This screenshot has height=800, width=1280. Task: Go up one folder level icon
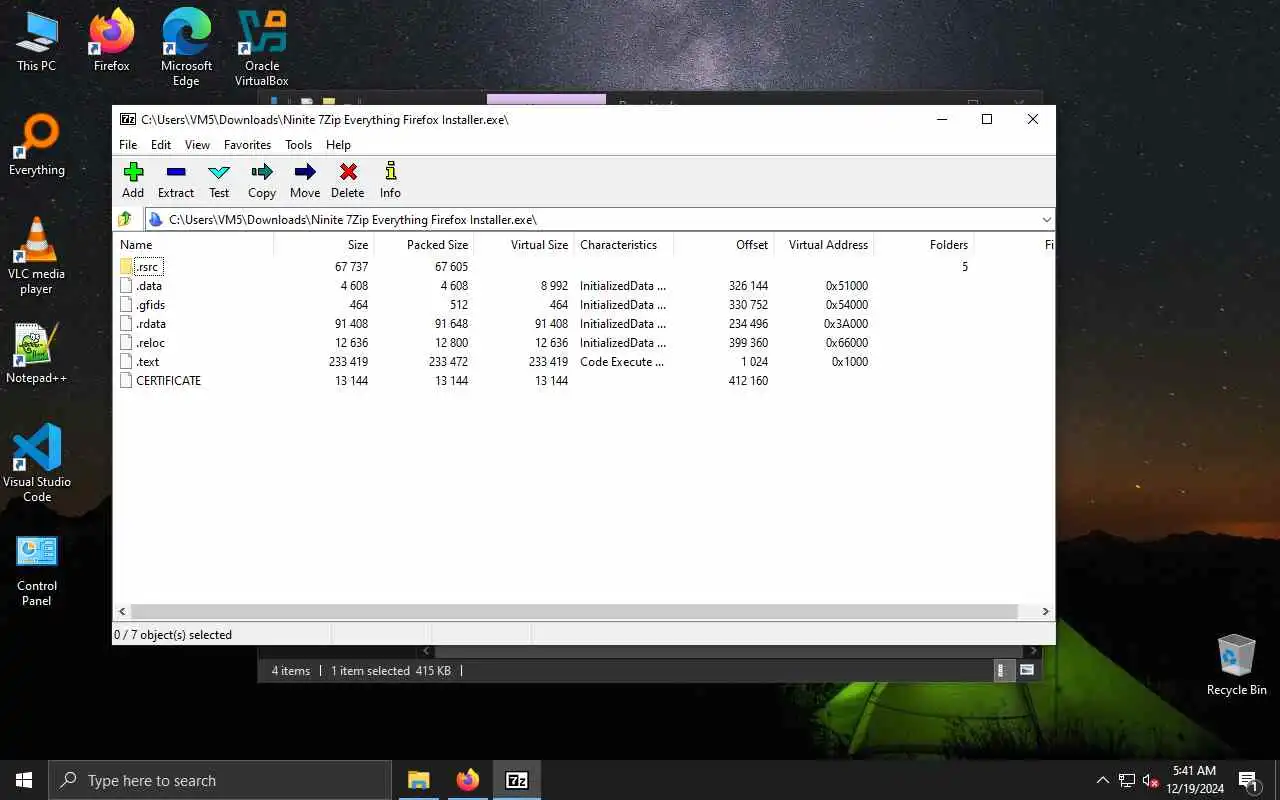click(125, 219)
